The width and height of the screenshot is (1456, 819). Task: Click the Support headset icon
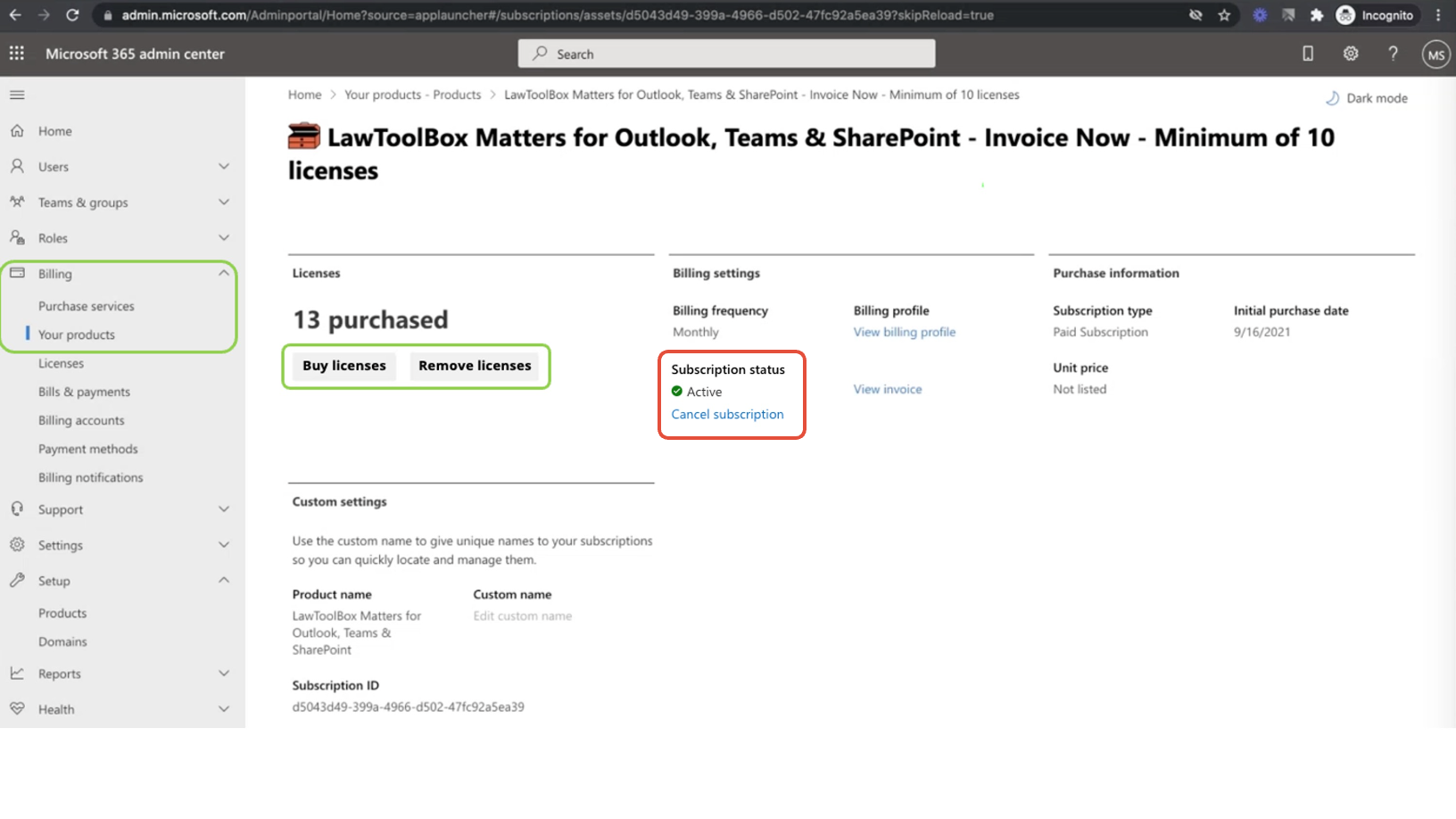pyautogui.click(x=17, y=509)
